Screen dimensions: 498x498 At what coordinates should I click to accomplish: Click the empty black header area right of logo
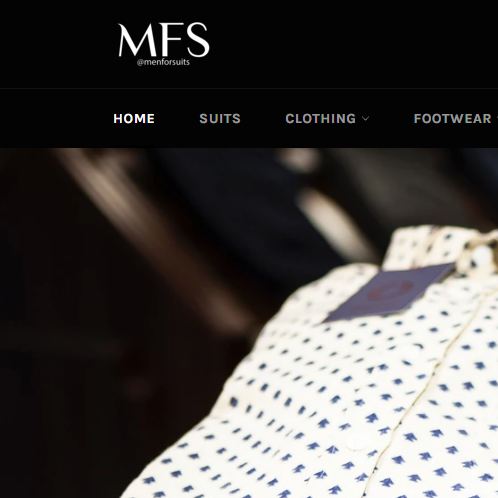click(353, 43)
